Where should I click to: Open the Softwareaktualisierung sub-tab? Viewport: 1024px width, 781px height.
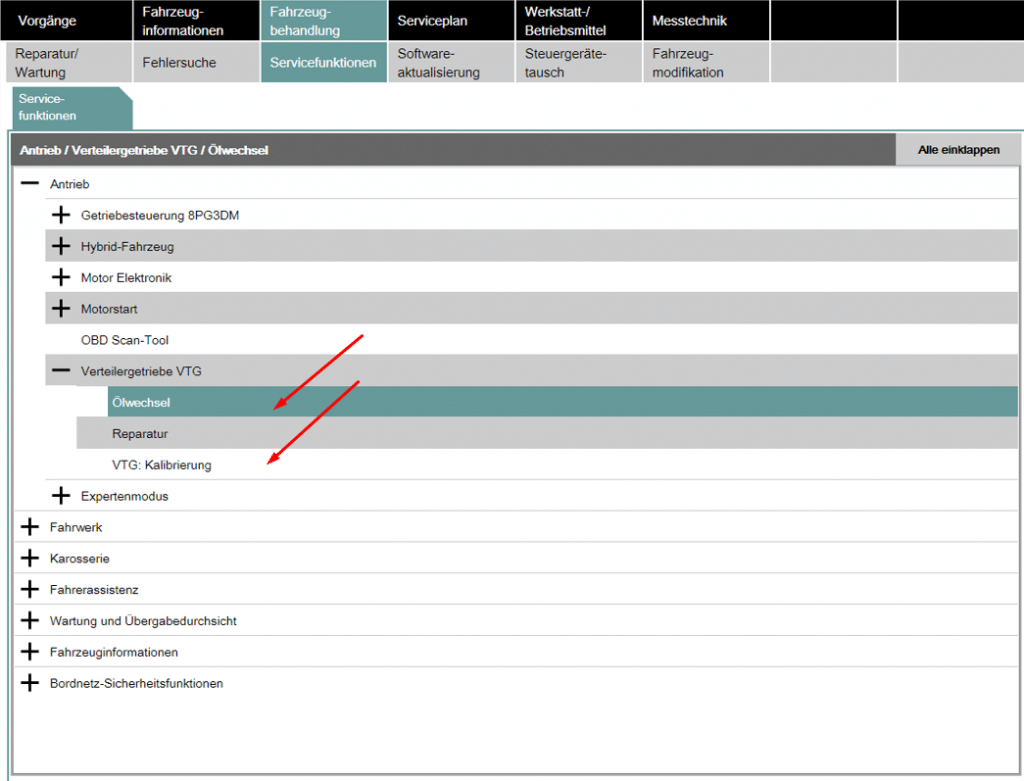pos(451,63)
